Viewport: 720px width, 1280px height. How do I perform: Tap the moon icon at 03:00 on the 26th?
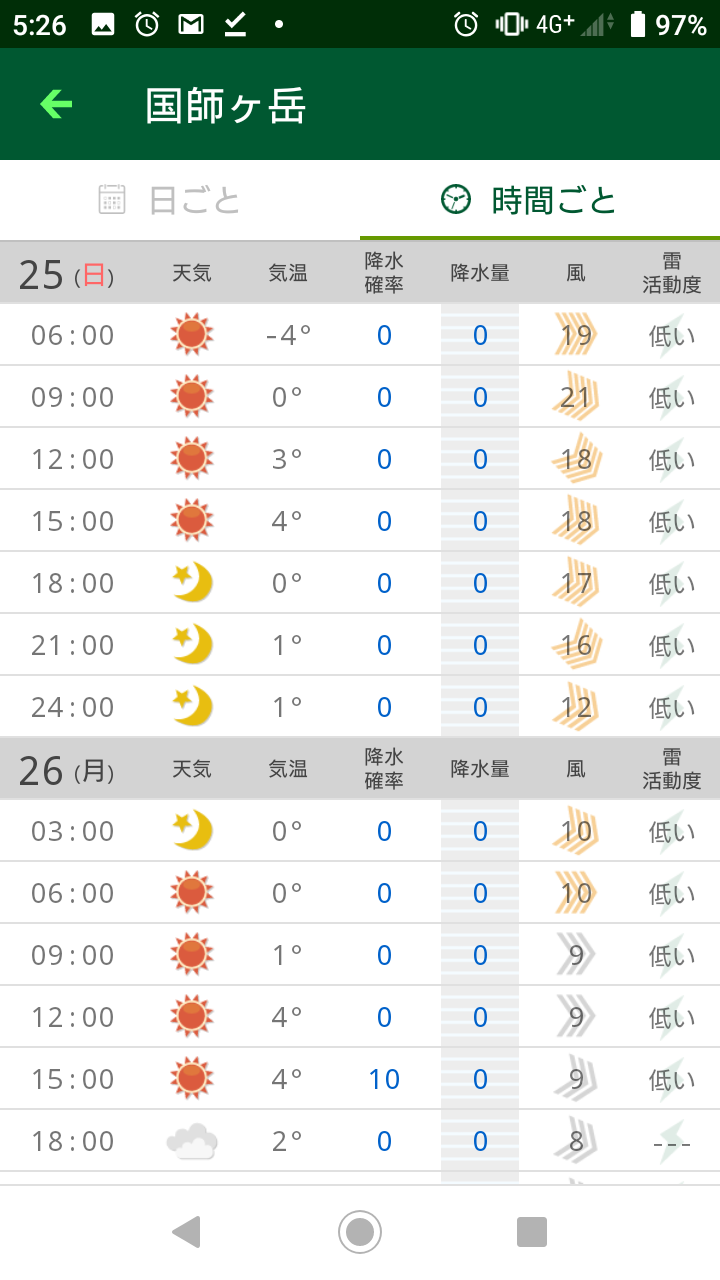tap(192, 831)
